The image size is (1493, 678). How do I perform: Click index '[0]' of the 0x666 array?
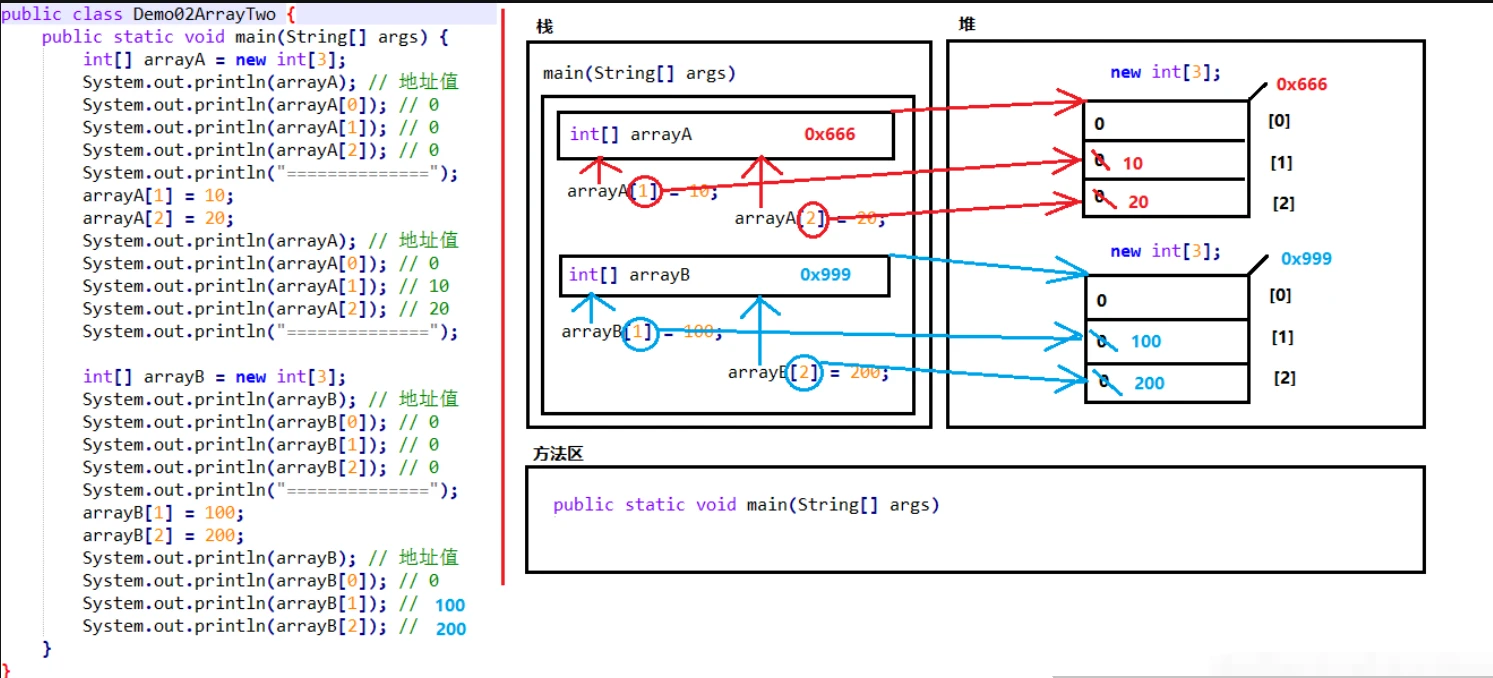1279,120
